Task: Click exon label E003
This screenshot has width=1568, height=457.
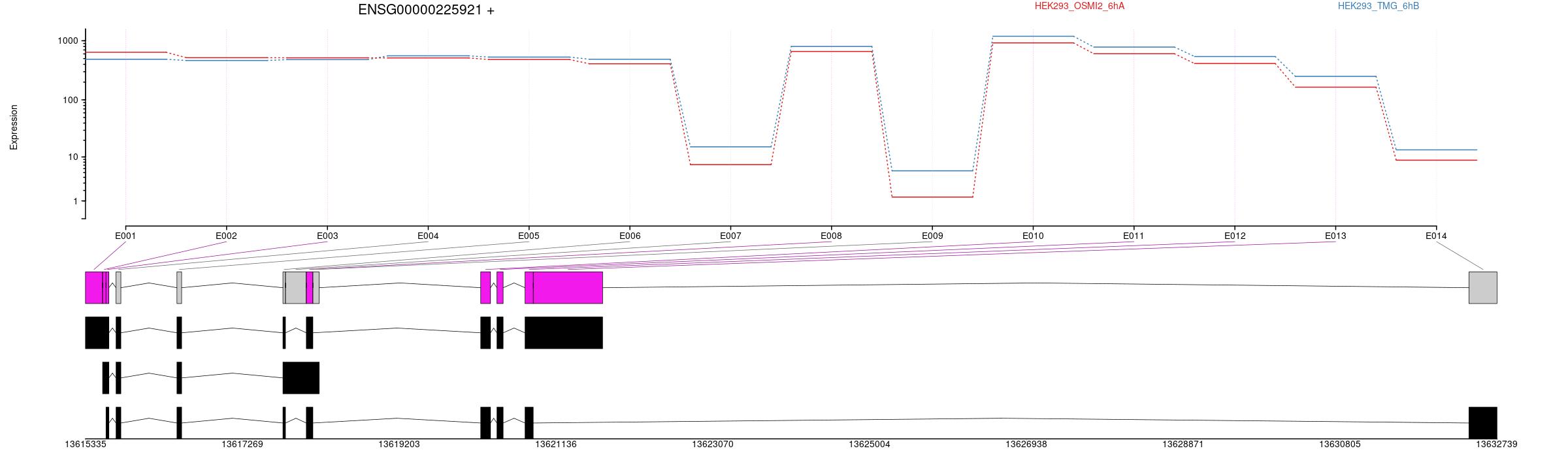Action: point(327,236)
